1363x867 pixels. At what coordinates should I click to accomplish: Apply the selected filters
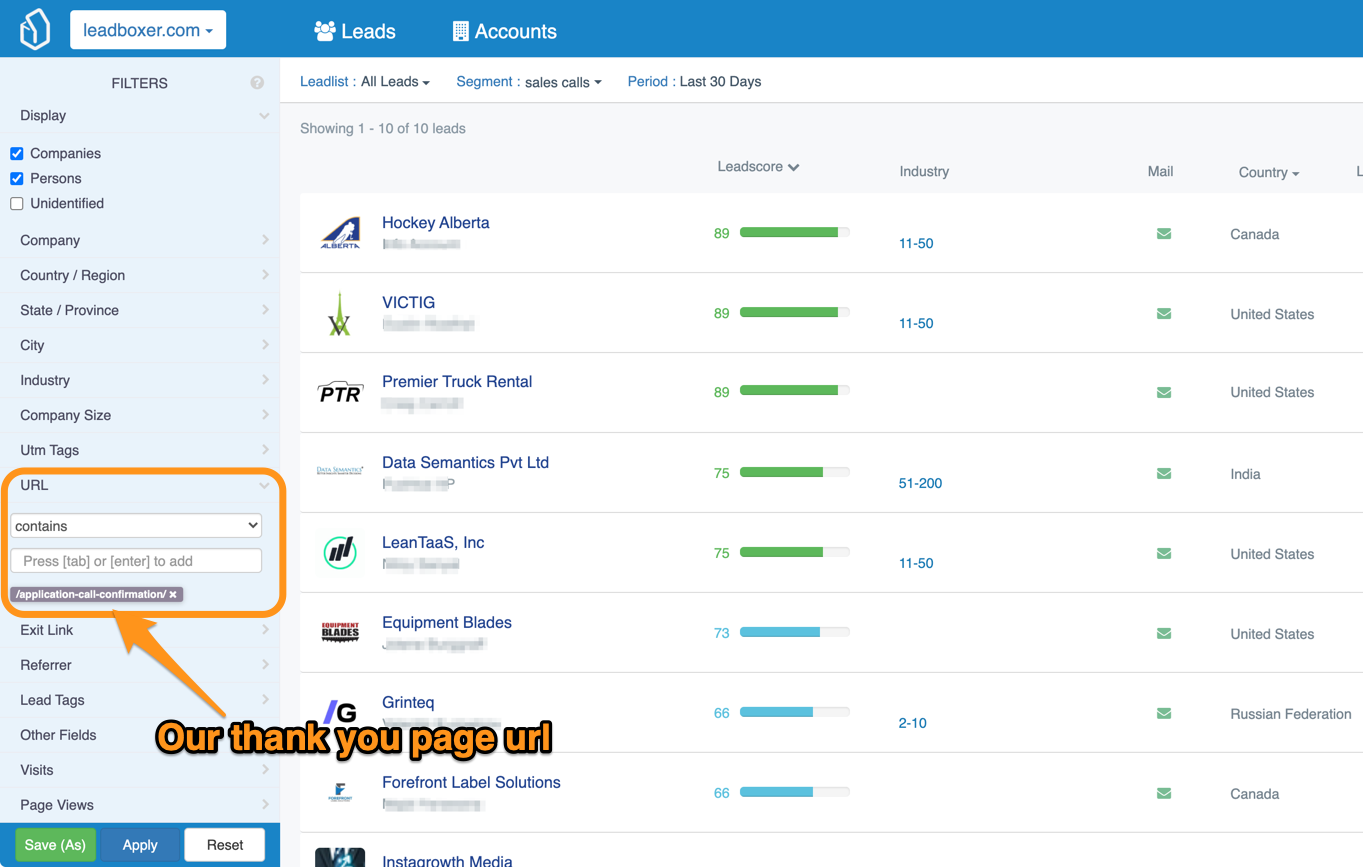coord(140,845)
